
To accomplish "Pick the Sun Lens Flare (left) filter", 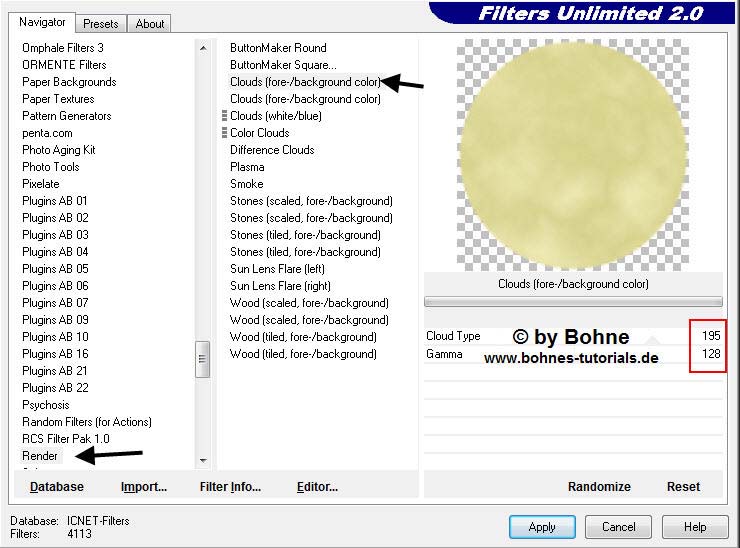I will (277, 269).
